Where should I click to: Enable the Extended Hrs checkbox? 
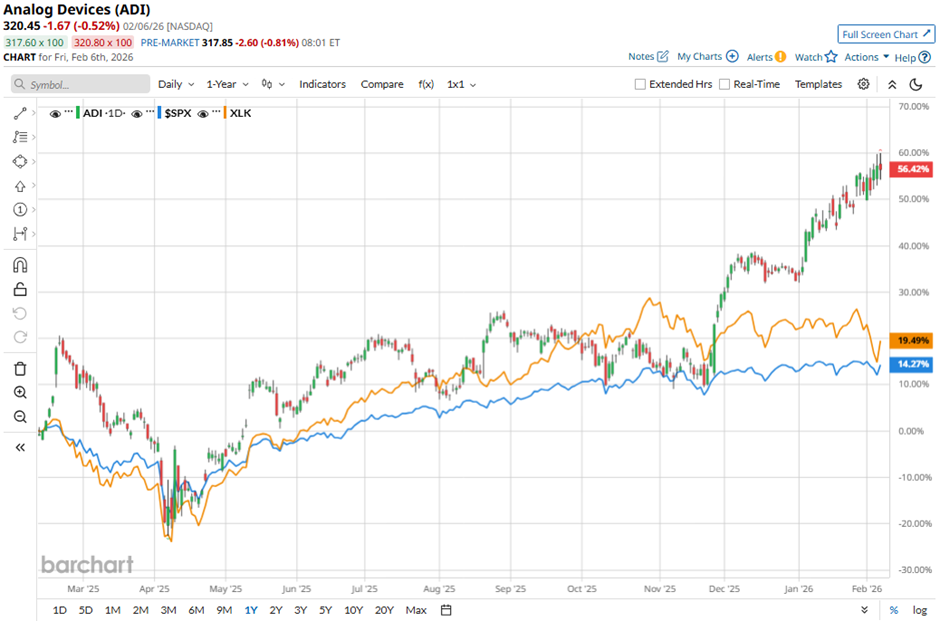tap(640, 84)
